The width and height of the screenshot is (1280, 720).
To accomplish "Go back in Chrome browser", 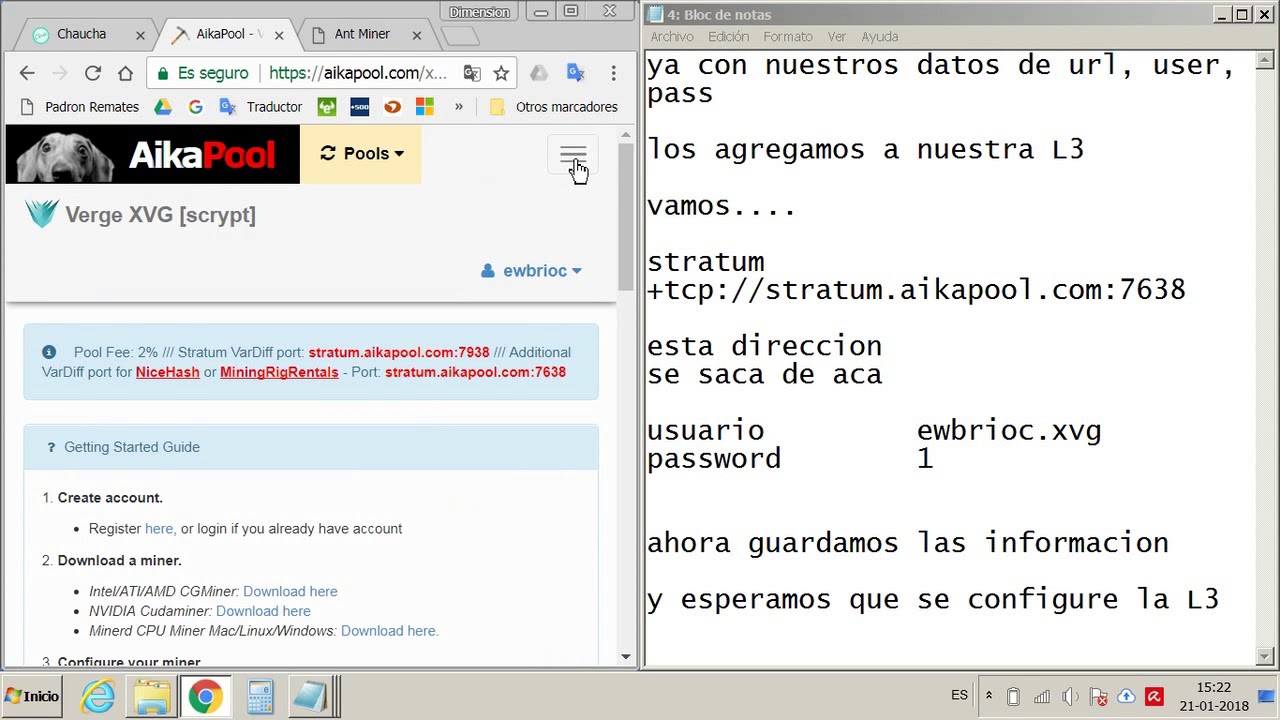I will pyautogui.click(x=27, y=73).
